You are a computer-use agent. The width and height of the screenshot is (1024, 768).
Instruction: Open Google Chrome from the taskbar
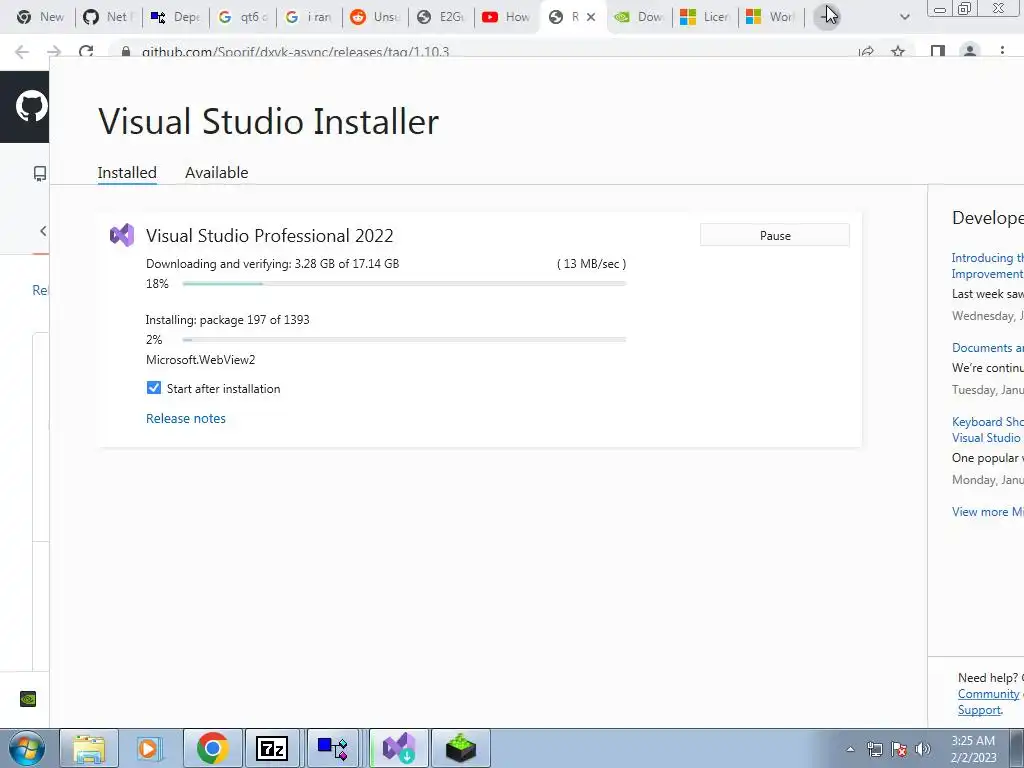[x=212, y=748]
